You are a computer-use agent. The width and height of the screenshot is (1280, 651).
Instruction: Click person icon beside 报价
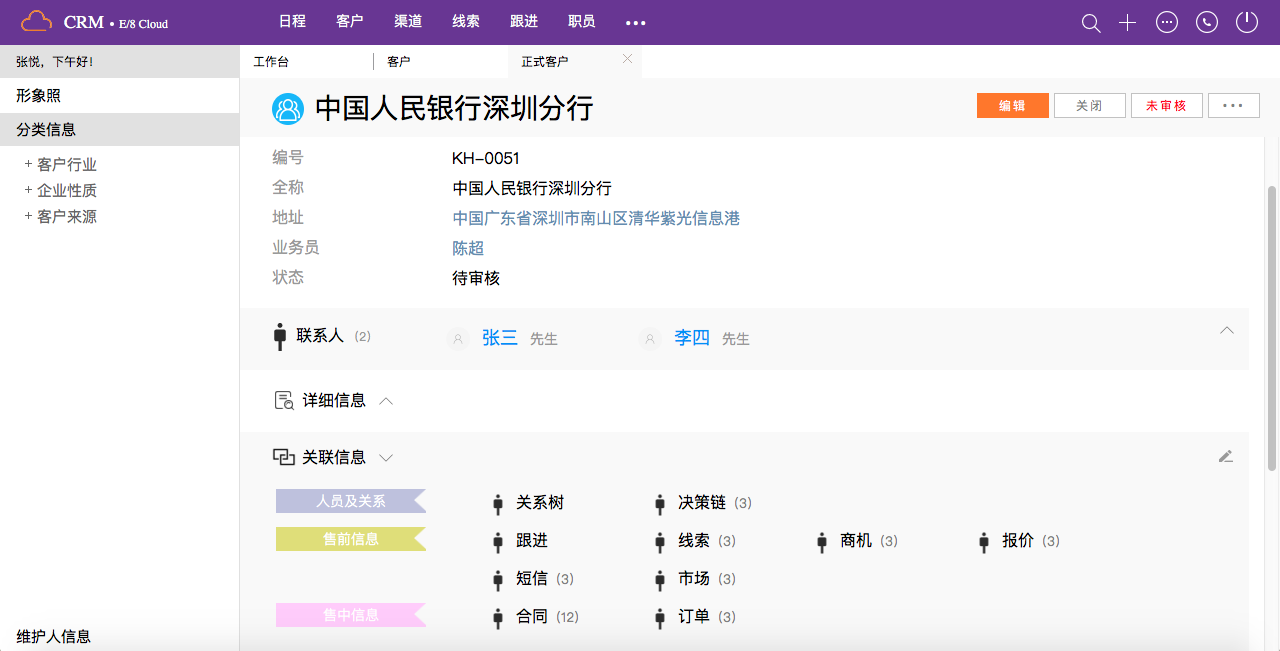pyautogui.click(x=984, y=542)
